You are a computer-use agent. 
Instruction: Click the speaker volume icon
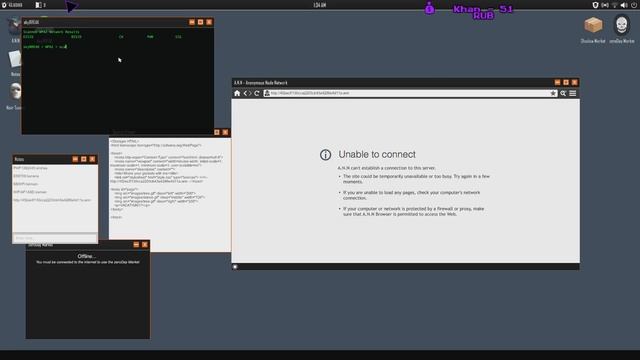[x=624, y=5]
